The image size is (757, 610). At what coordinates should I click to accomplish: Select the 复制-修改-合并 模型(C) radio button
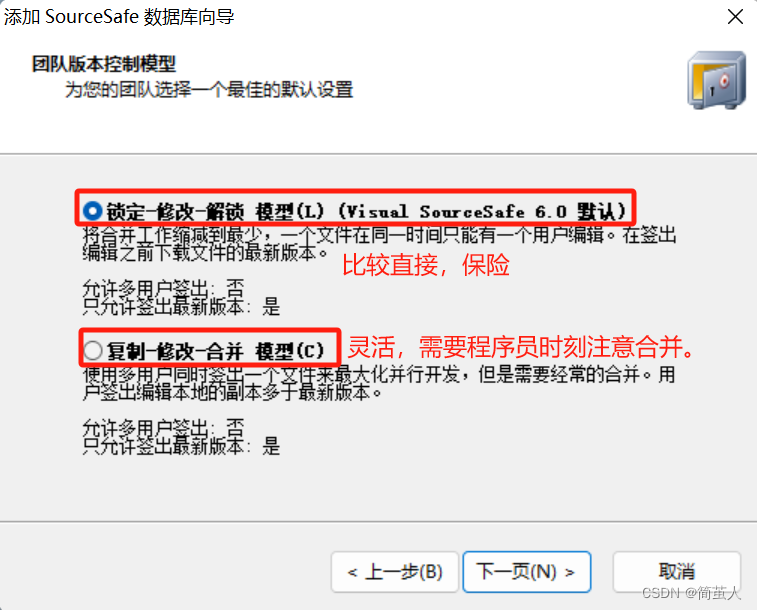(92, 350)
